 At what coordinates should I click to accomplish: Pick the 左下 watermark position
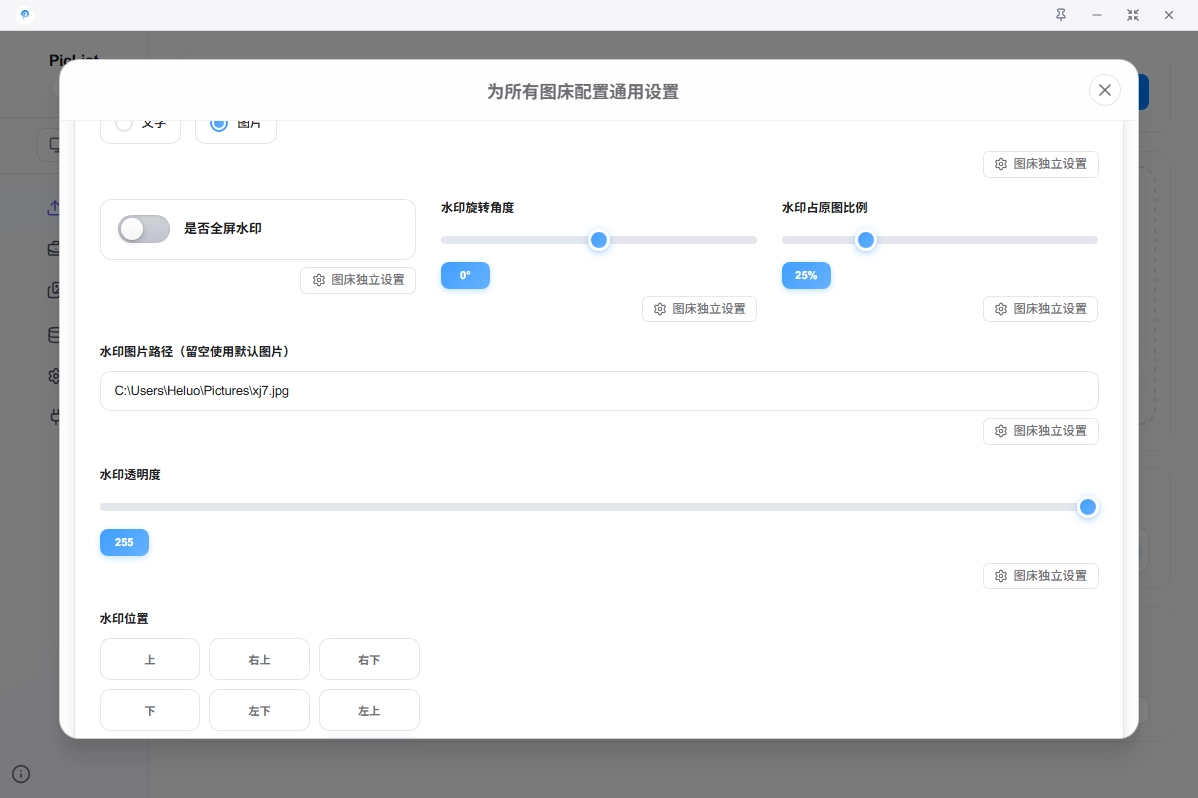(259, 711)
